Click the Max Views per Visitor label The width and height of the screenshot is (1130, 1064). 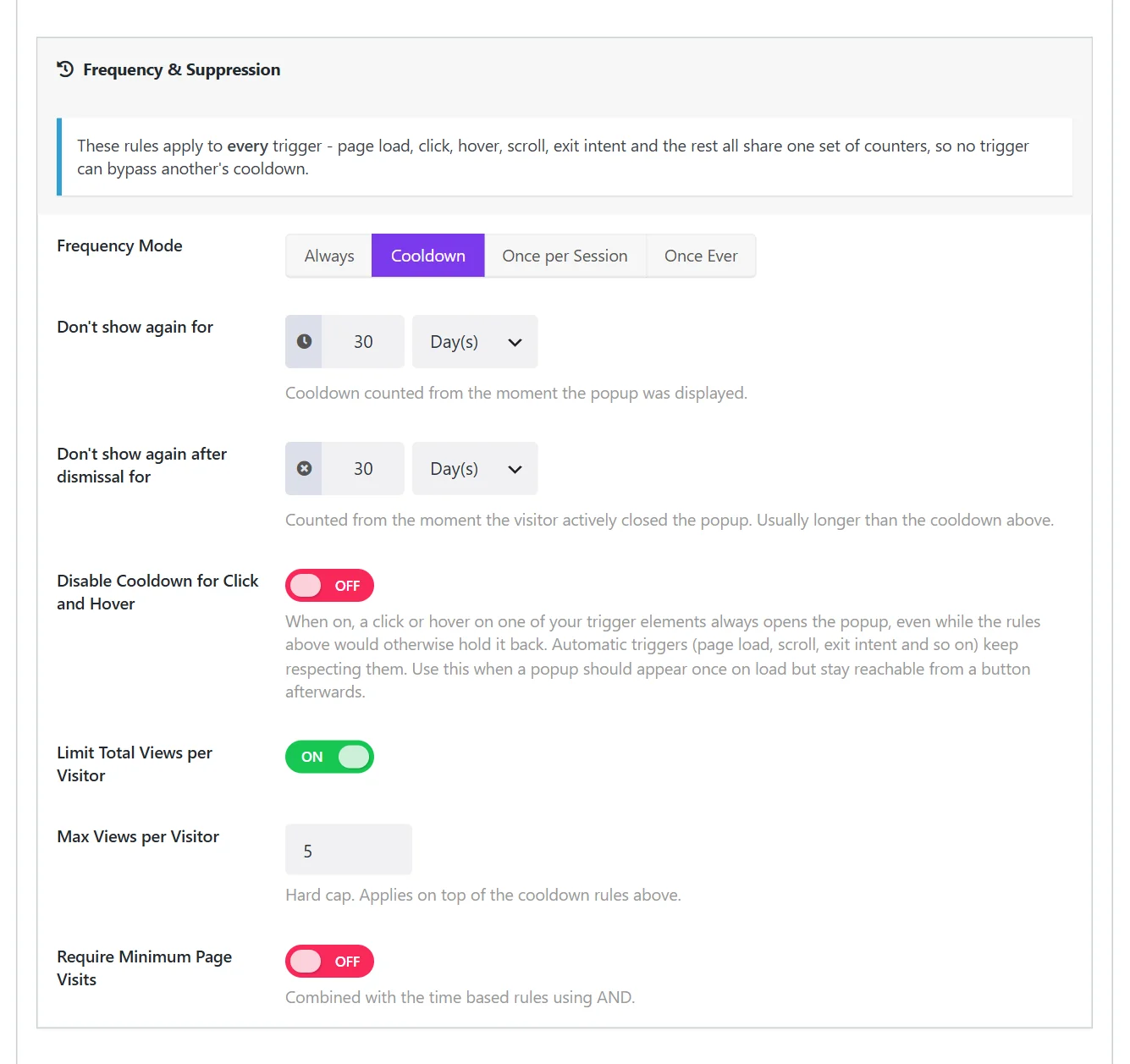coord(138,836)
